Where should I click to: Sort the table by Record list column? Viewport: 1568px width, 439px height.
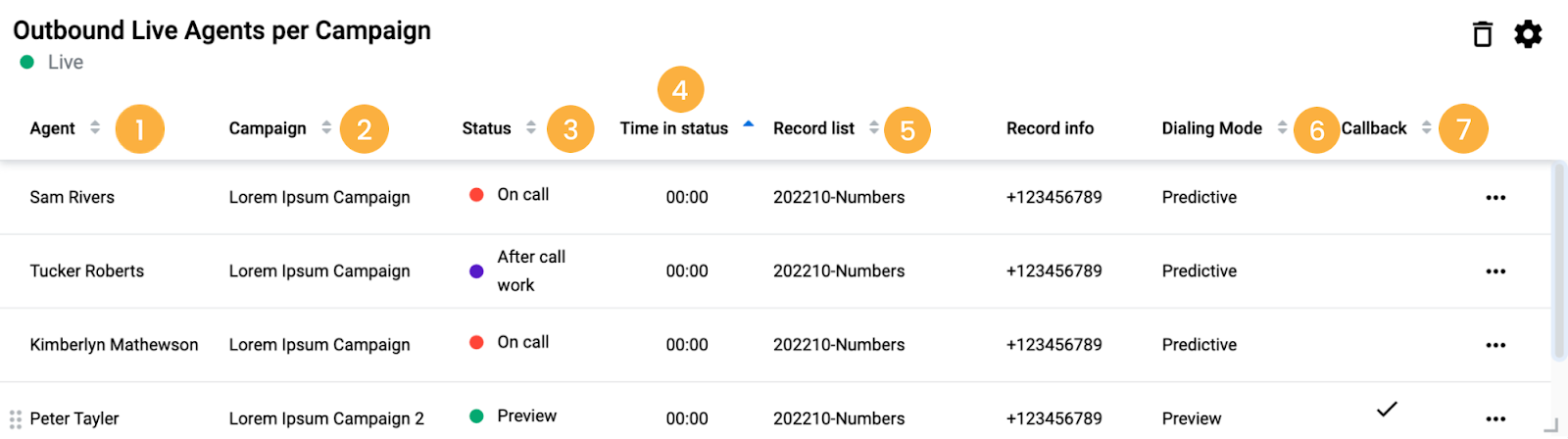874,127
